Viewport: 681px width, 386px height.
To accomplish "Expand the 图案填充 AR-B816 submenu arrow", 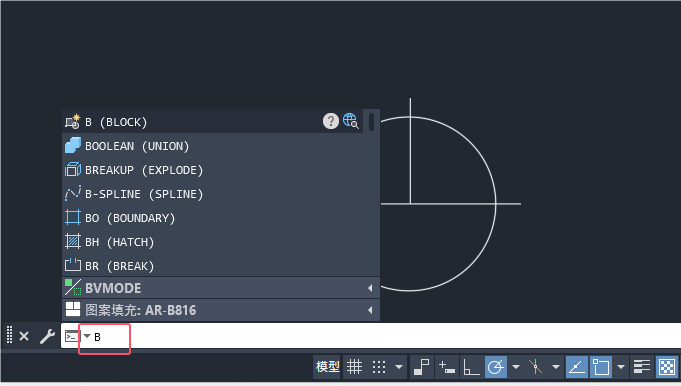I will pos(370,310).
